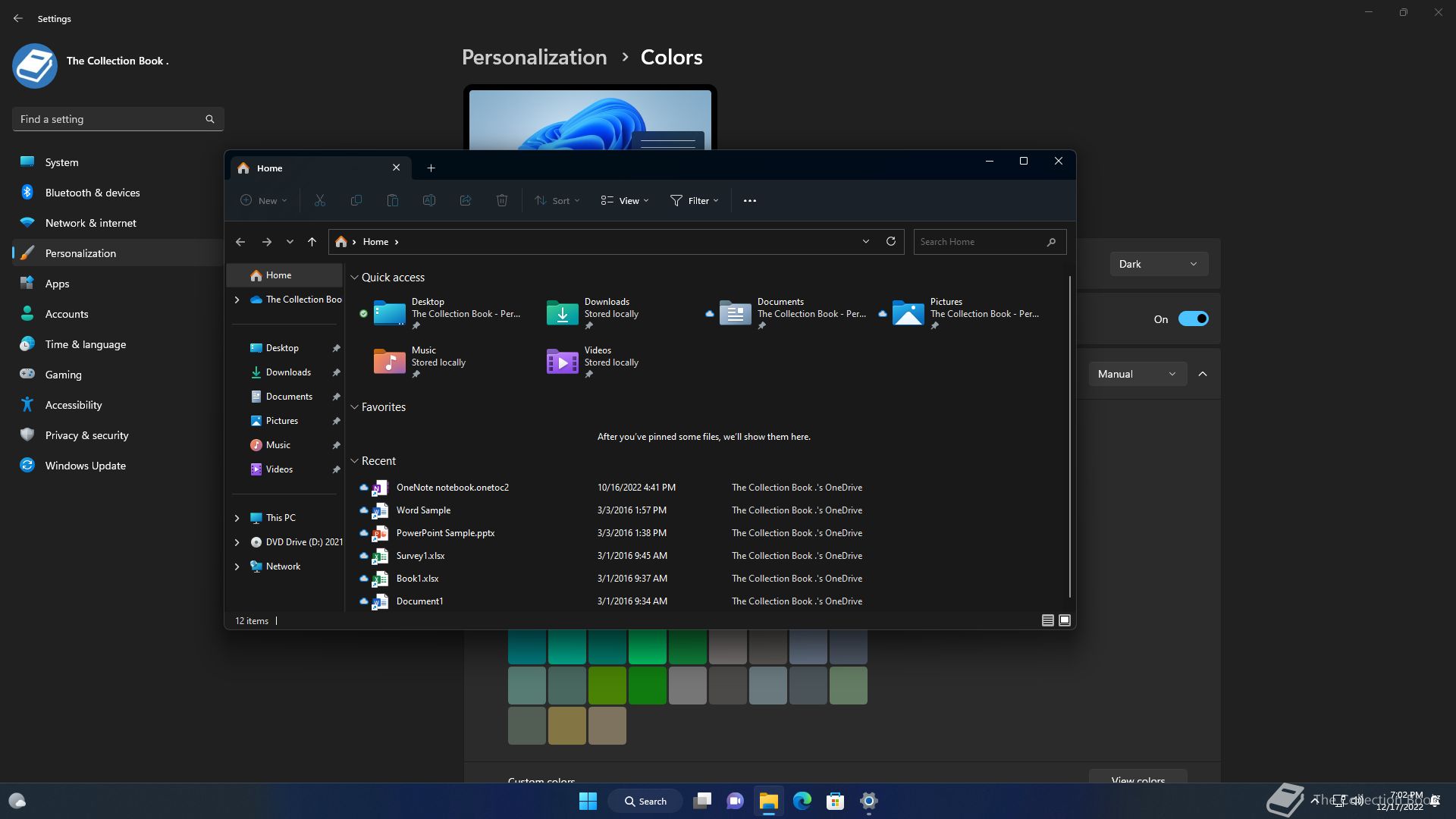Expand address bar history dropdown
The width and height of the screenshot is (1456, 819).
(865, 241)
